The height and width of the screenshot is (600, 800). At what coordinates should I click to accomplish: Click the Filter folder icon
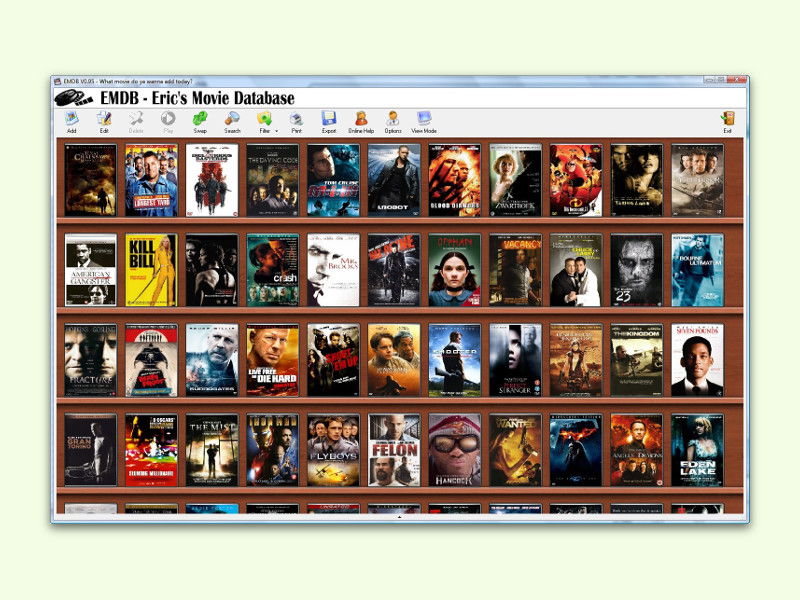coord(264,119)
